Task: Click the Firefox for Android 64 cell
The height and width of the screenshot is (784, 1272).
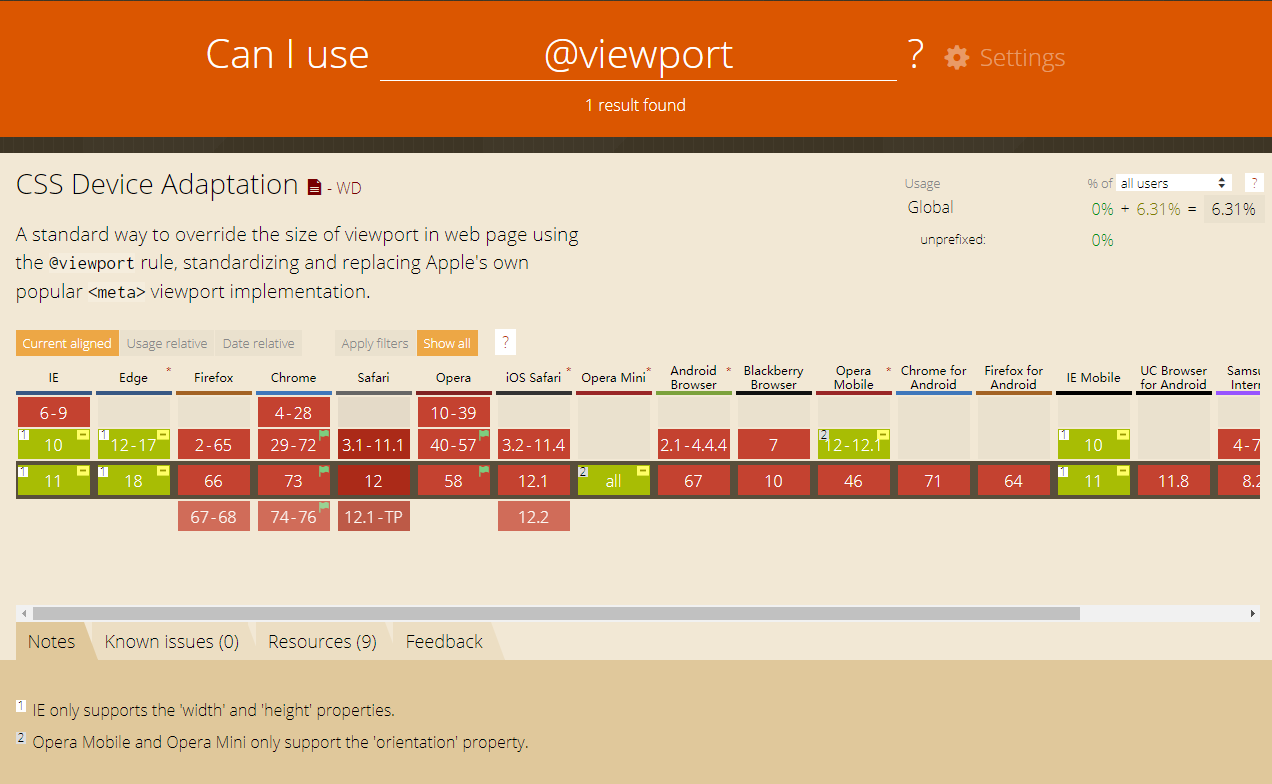Action: pos(1014,481)
